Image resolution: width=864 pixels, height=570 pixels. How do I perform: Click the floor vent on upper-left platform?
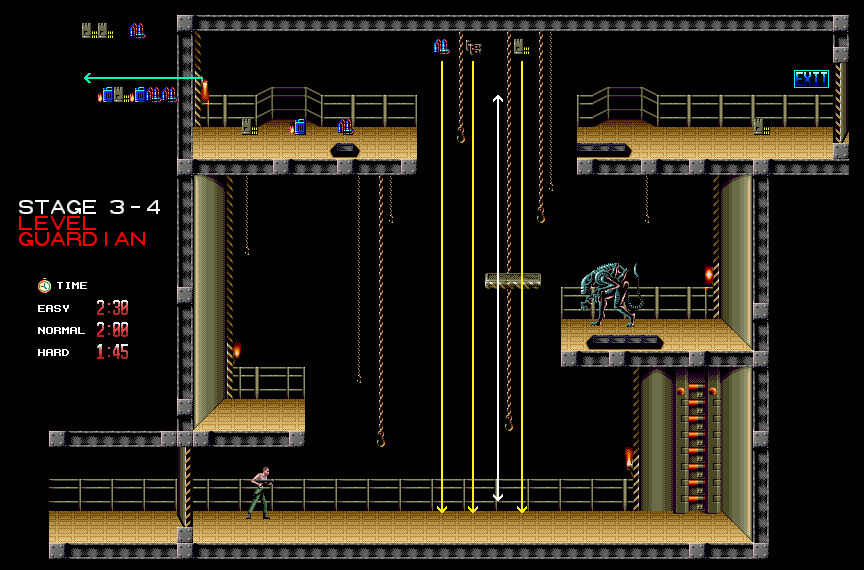345,150
